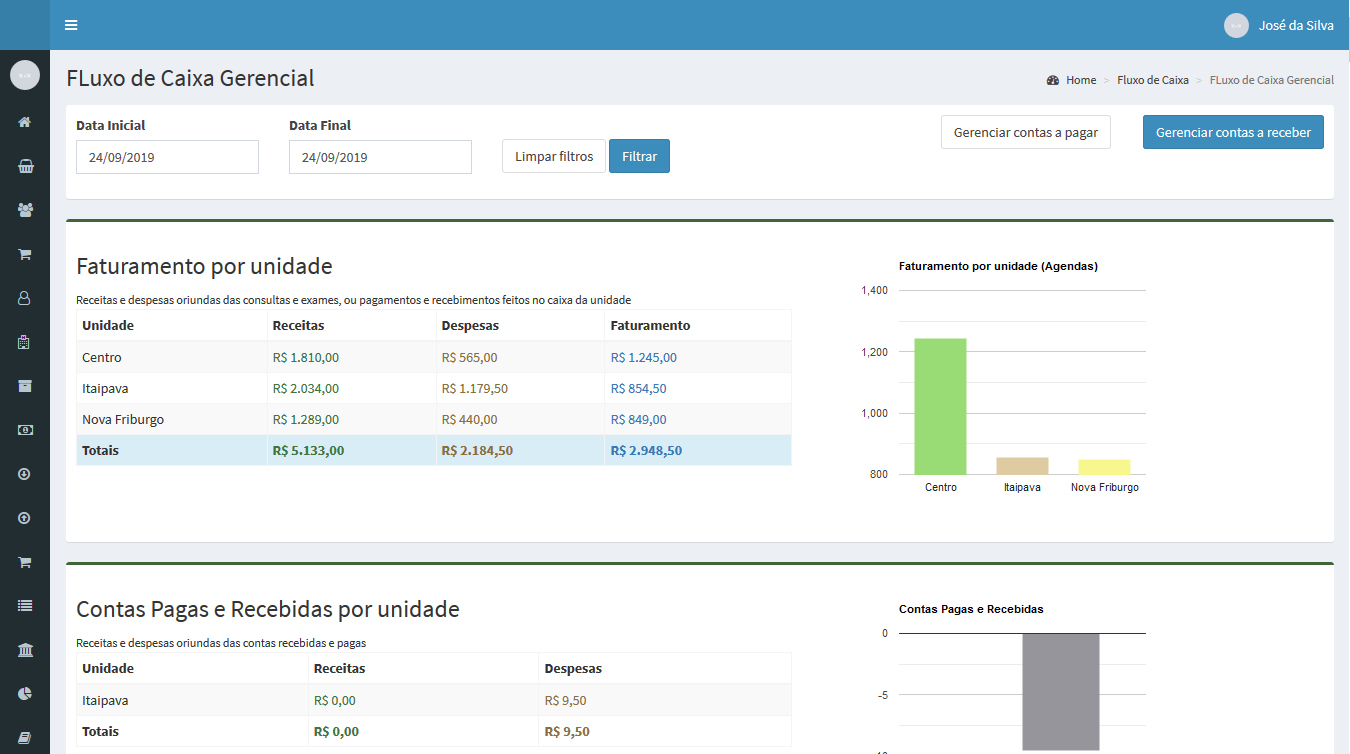Click the R$ 849,00 faturamento value
The height and width of the screenshot is (754, 1350).
pyautogui.click(x=638, y=419)
